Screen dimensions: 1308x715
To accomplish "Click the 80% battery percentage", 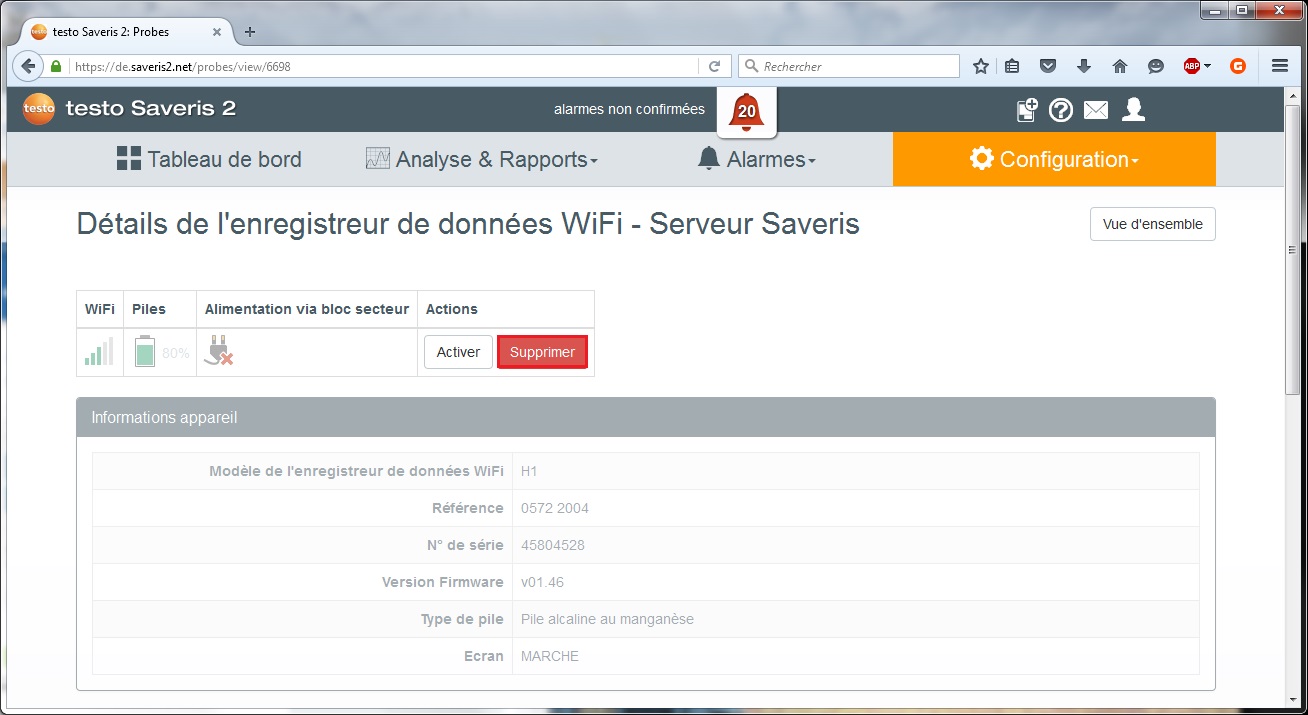I will [x=176, y=353].
